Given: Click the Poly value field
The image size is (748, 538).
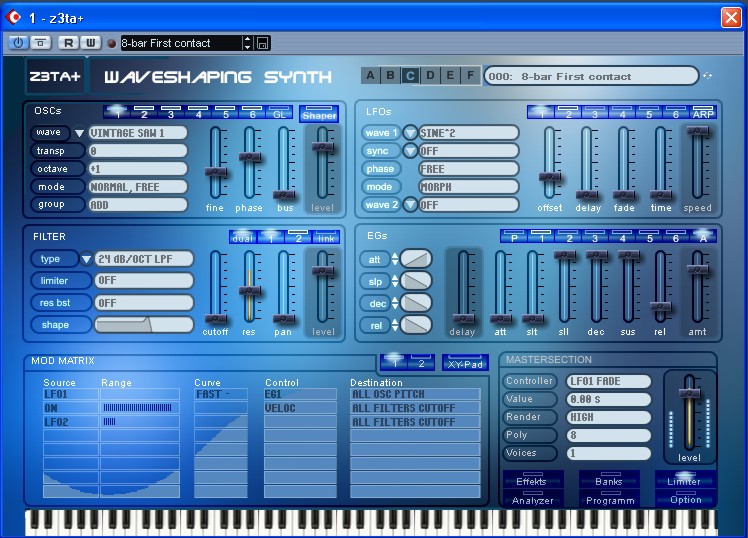Looking at the screenshot, I should click(x=609, y=435).
